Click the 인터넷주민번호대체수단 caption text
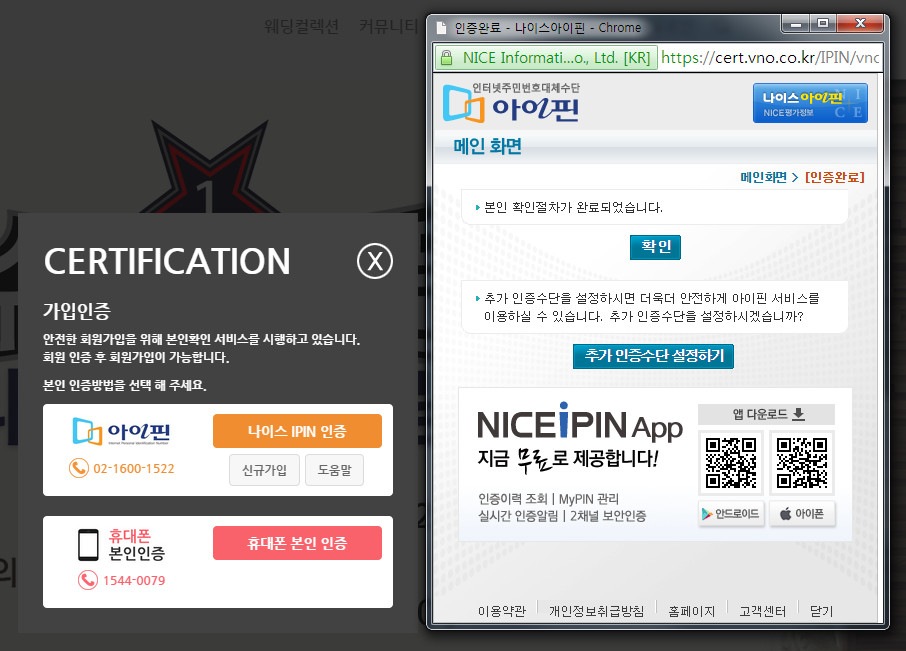The image size is (906, 651). 526,87
